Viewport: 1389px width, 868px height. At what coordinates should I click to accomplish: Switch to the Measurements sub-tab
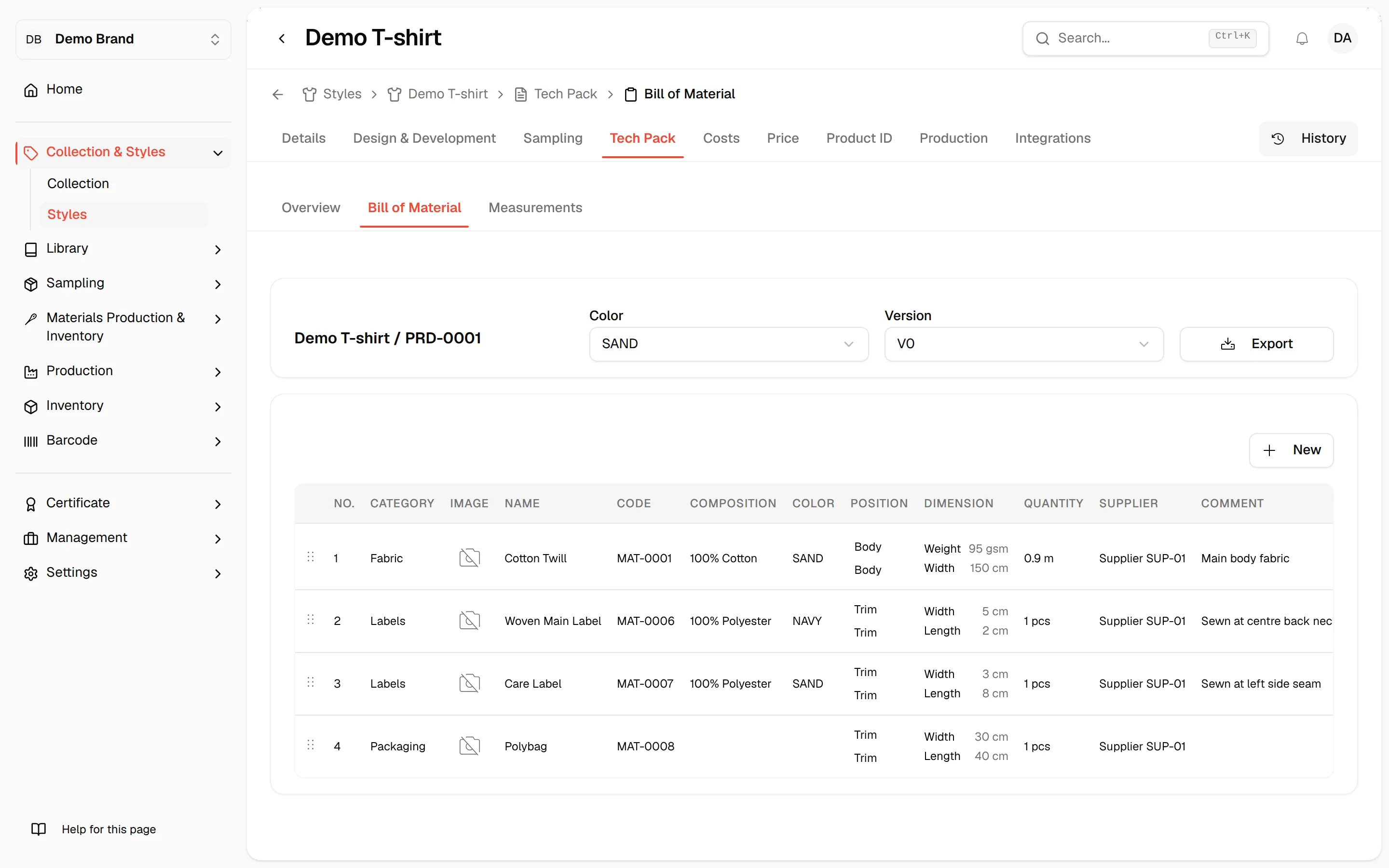535,208
